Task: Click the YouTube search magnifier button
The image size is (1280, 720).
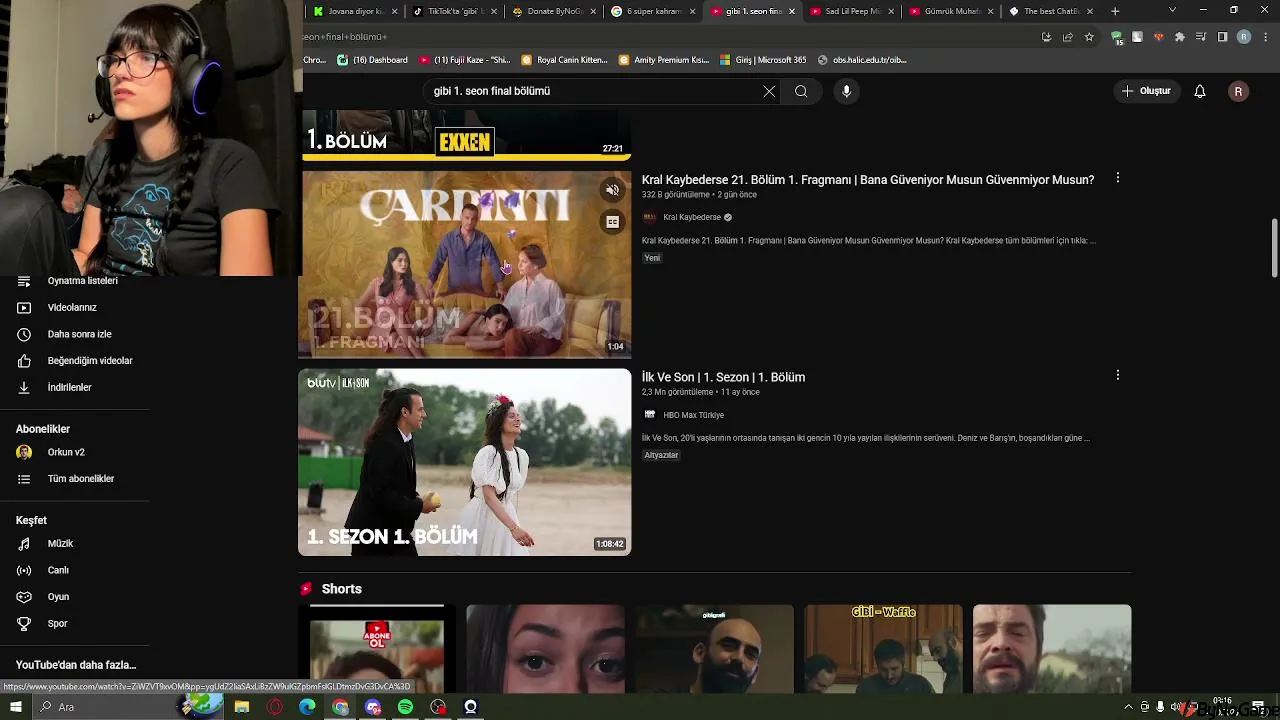Action: (x=801, y=91)
